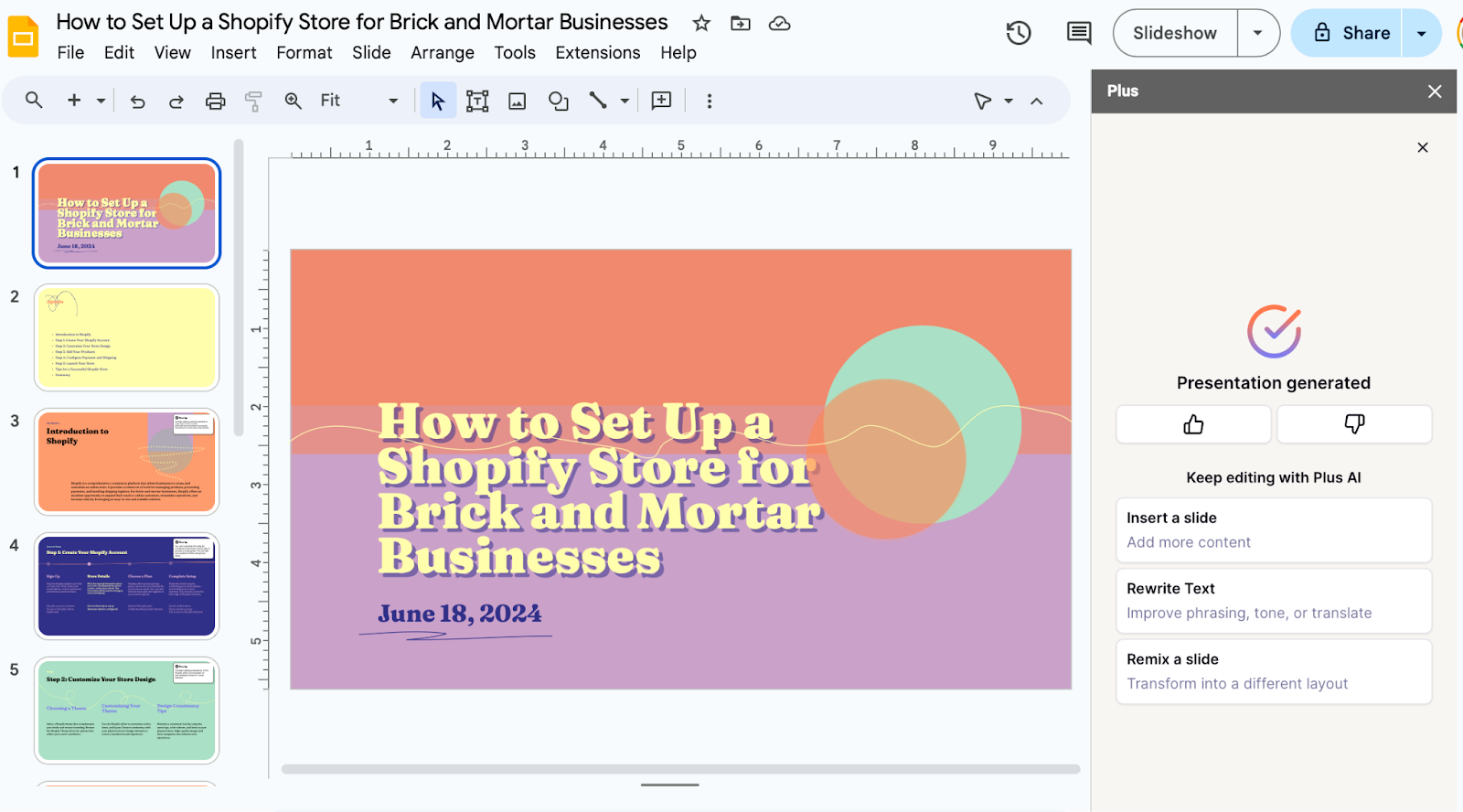Close the Plus sidebar panel
1463x812 pixels.
(x=1435, y=91)
